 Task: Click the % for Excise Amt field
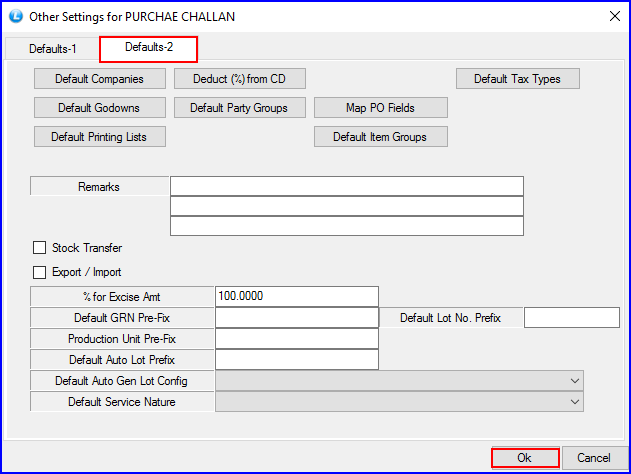(x=297, y=297)
